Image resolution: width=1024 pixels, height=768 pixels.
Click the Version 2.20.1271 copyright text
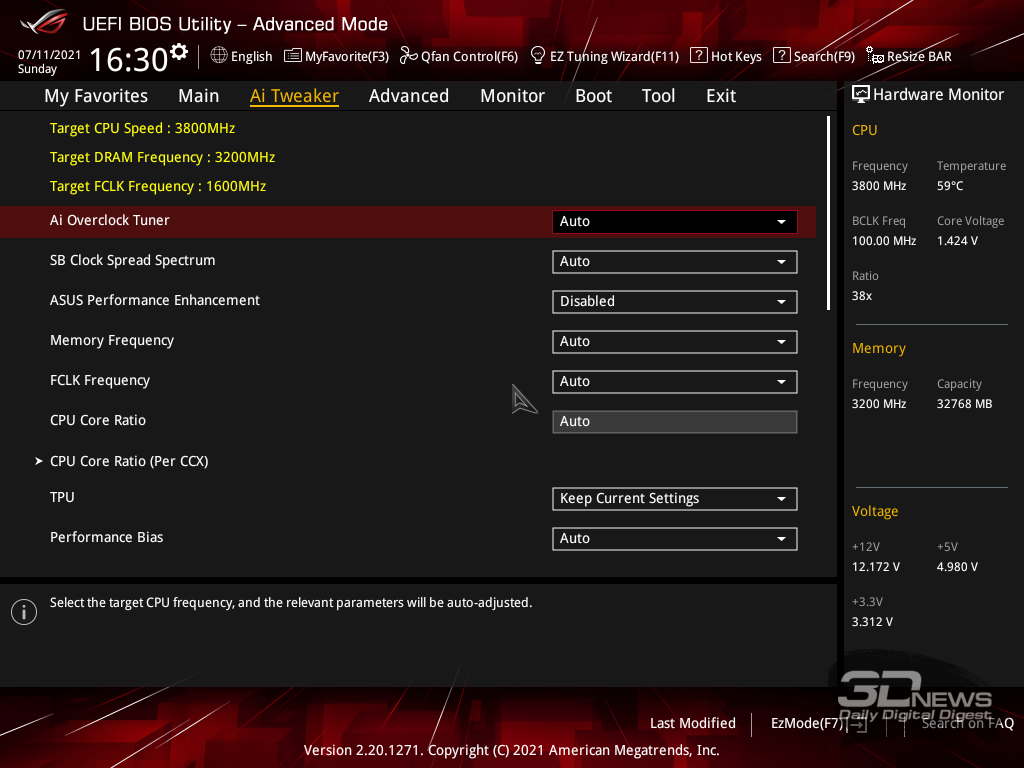click(511, 750)
